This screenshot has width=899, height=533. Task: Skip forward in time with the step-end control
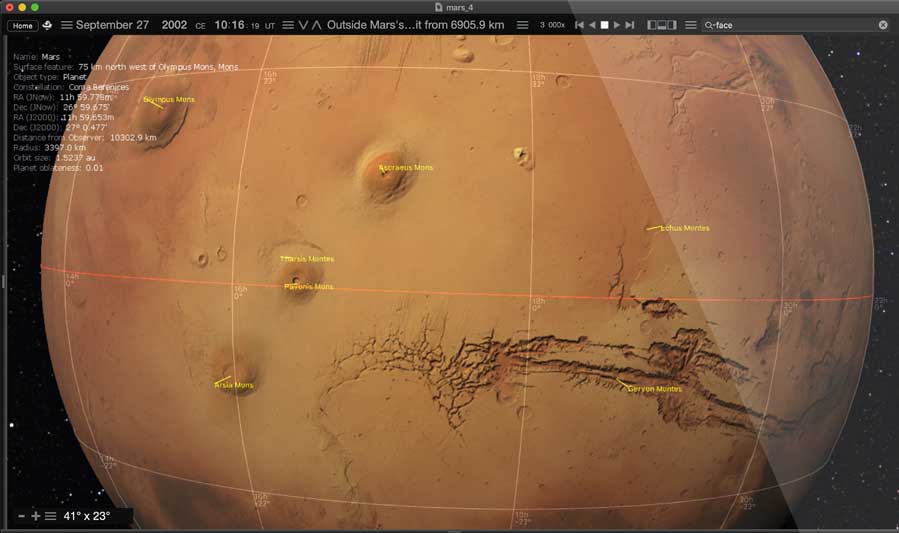pos(629,25)
